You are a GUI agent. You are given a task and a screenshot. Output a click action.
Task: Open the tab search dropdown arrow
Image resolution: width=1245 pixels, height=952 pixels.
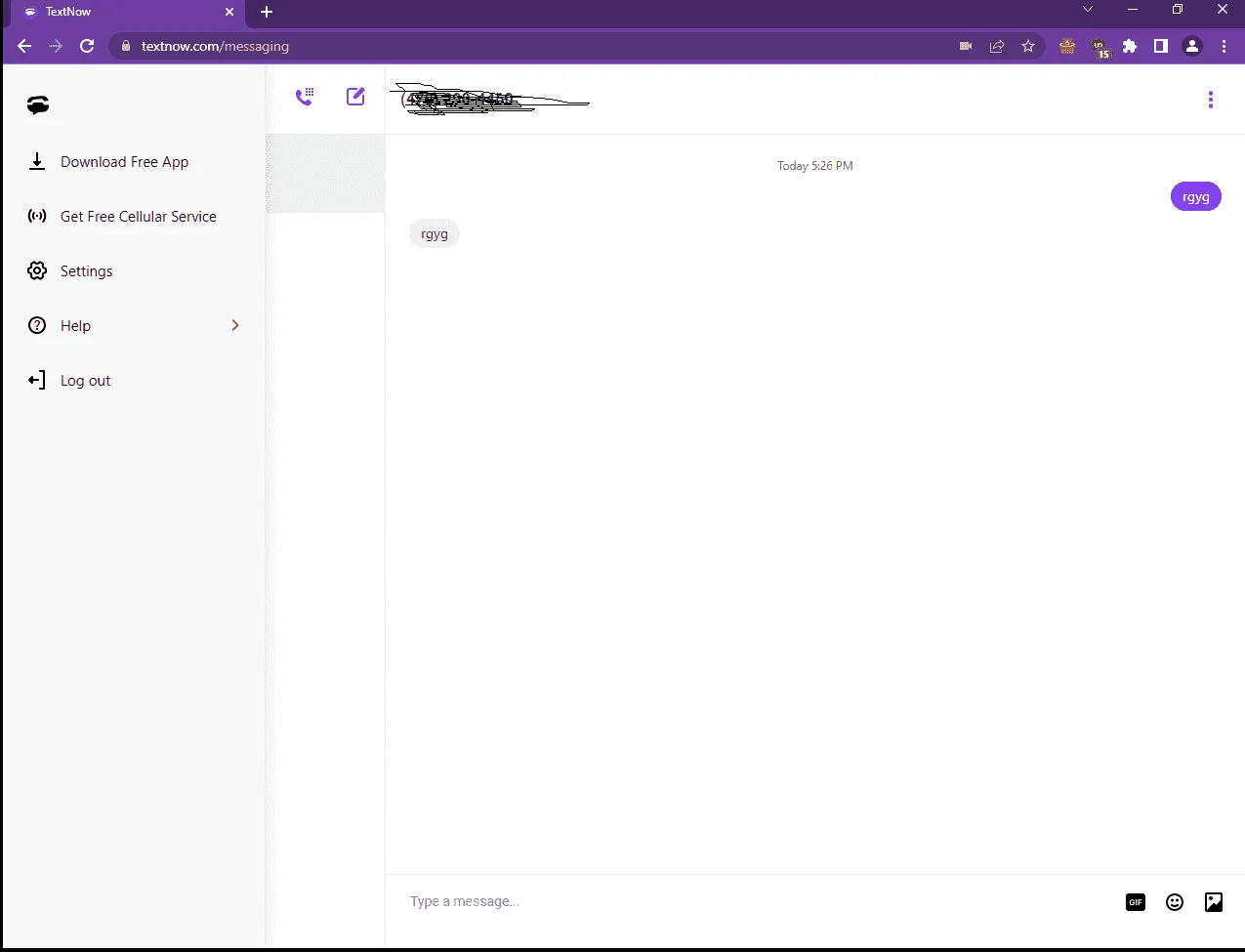click(1088, 10)
